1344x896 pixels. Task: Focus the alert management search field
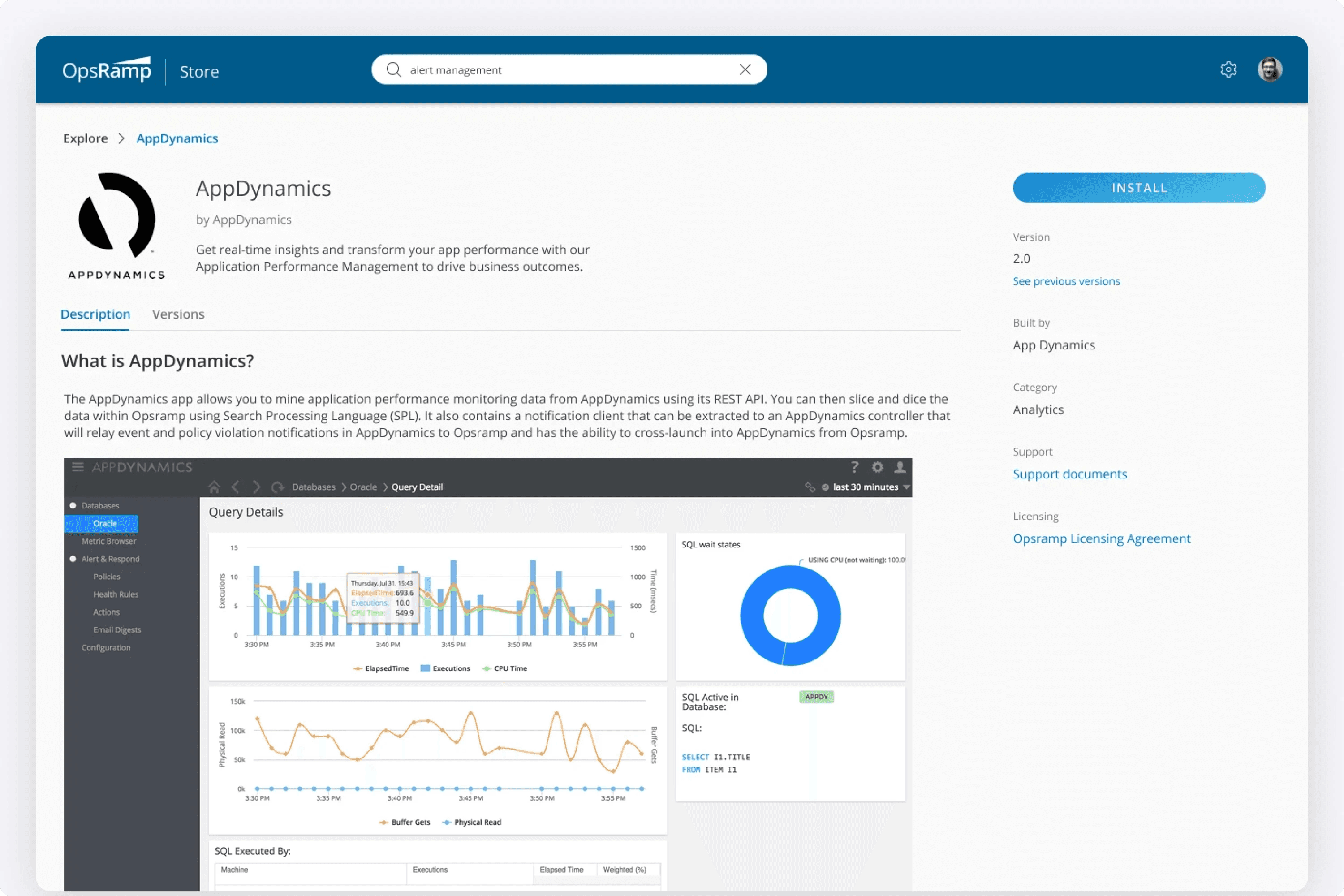point(569,70)
